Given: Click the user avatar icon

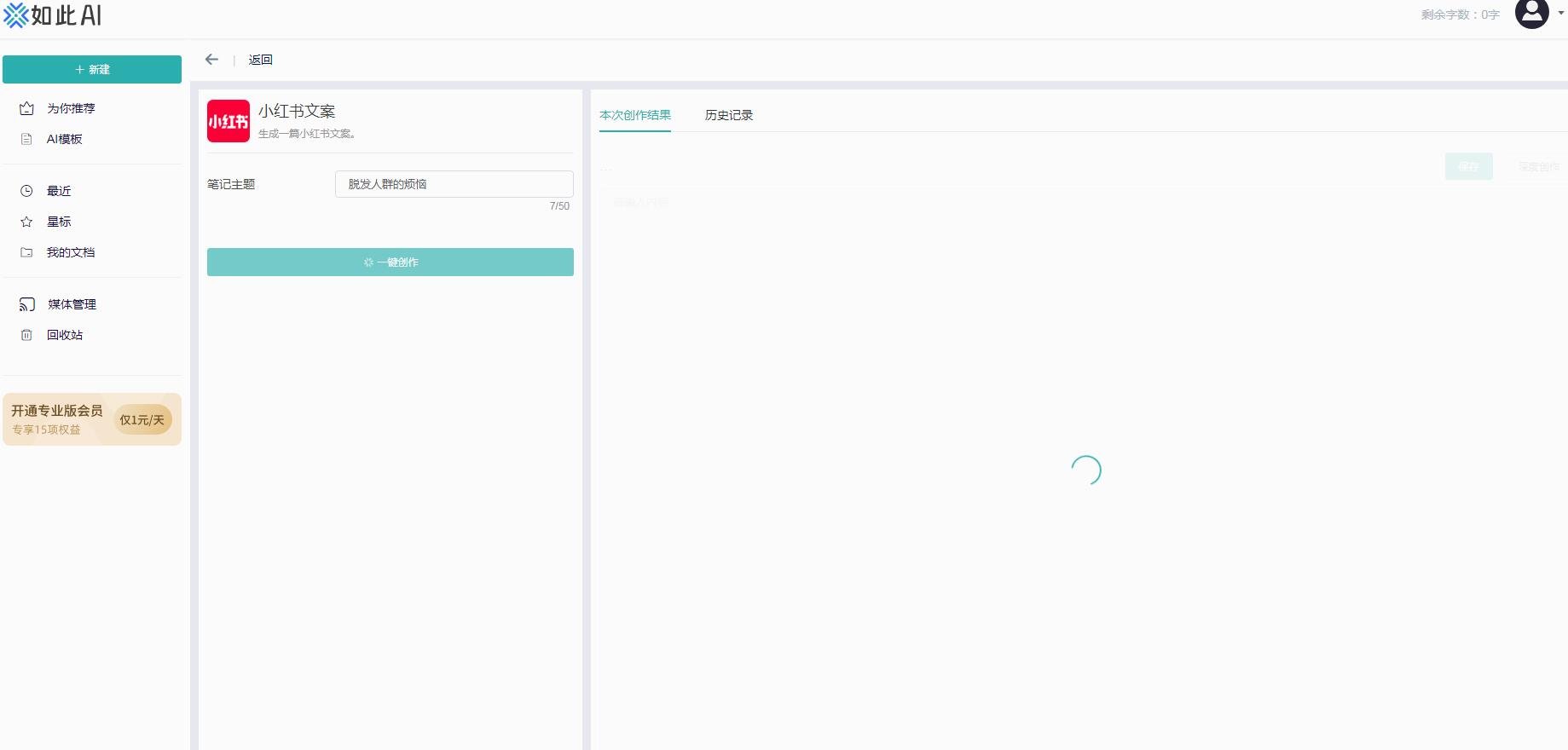Looking at the screenshot, I should click(1531, 14).
